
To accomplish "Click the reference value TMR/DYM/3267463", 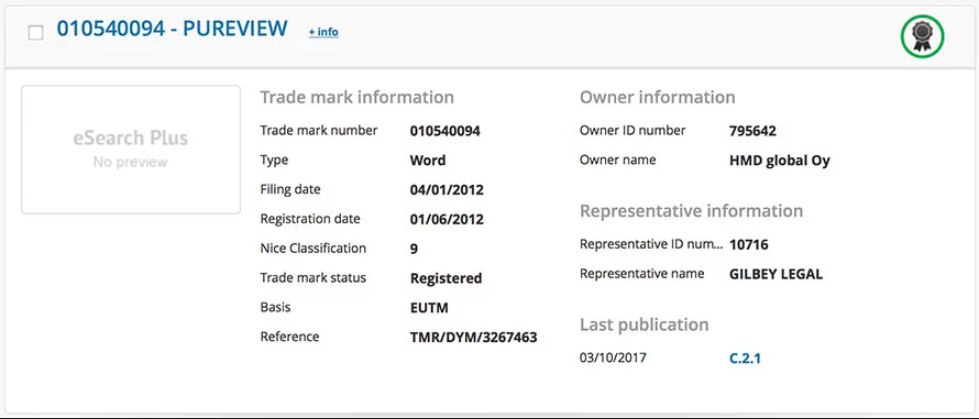I will coord(473,338).
